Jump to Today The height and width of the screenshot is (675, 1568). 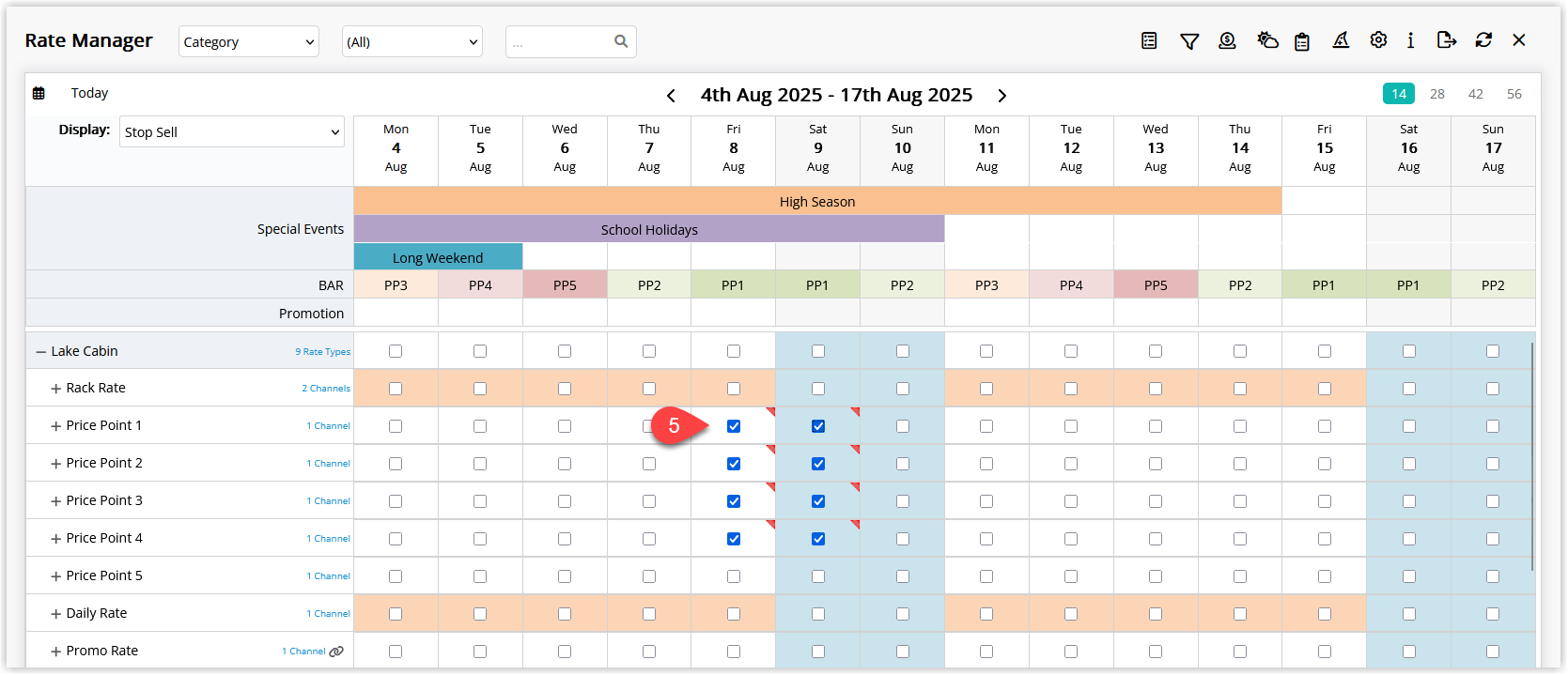click(x=89, y=93)
